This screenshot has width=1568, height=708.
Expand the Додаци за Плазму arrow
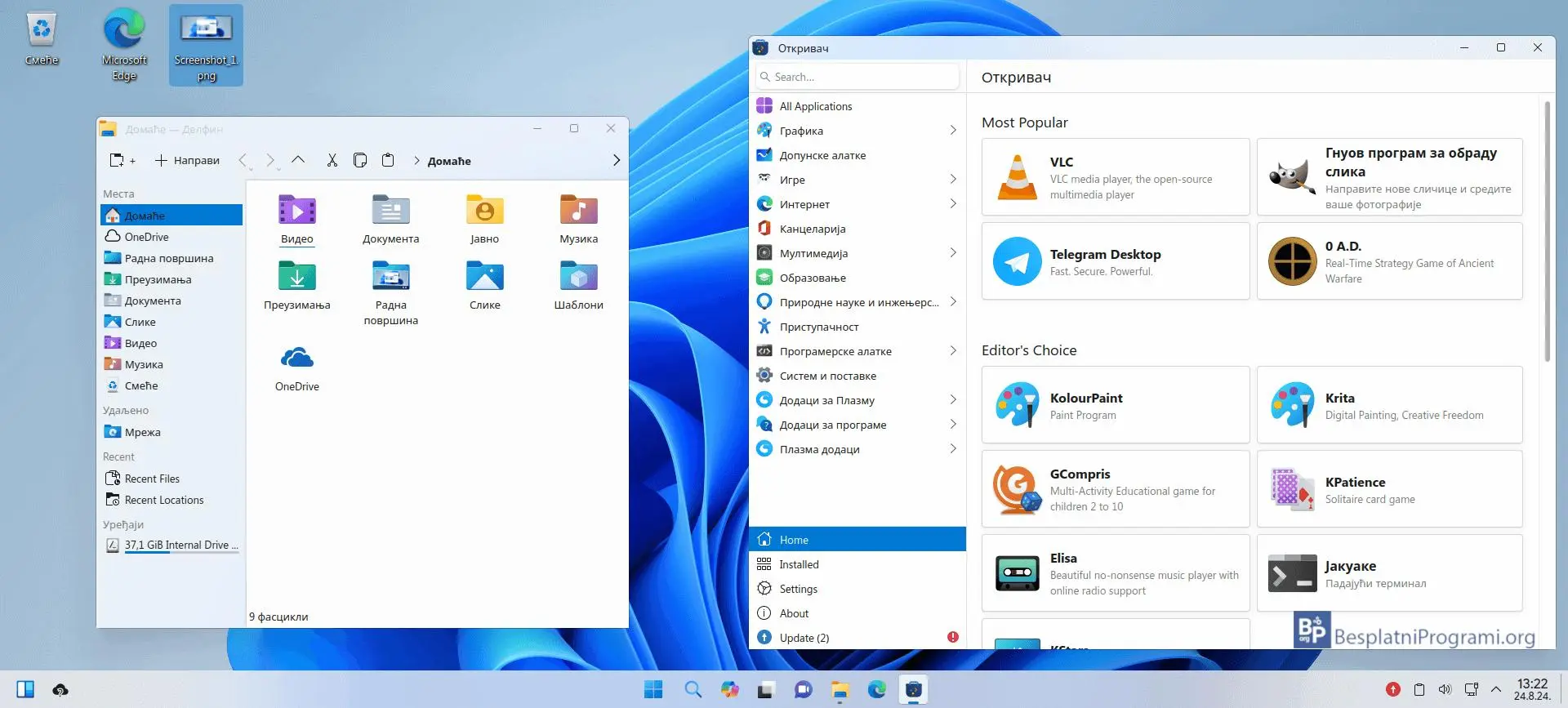point(953,400)
